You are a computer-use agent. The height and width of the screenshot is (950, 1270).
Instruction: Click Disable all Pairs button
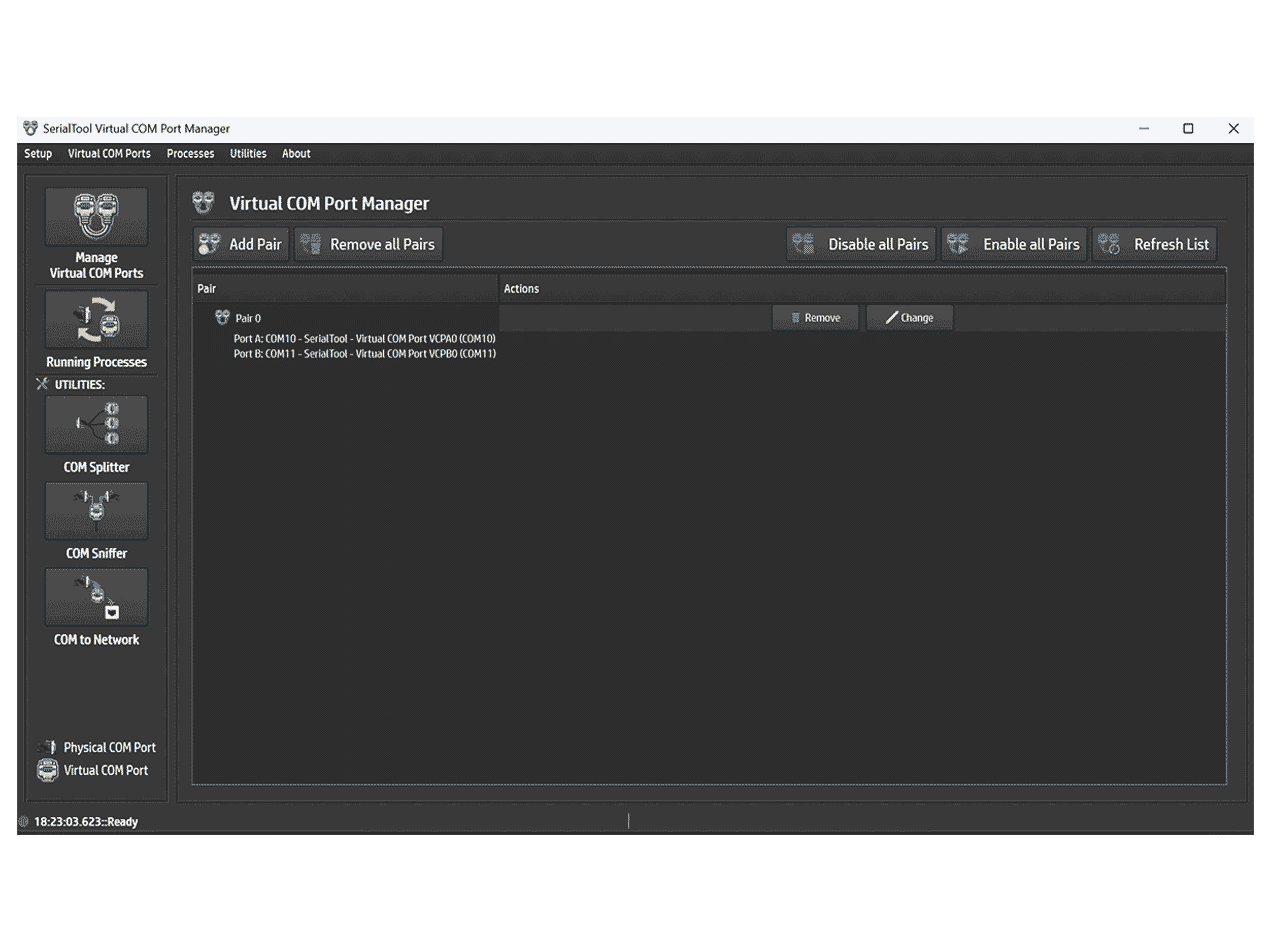[x=862, y=244]
